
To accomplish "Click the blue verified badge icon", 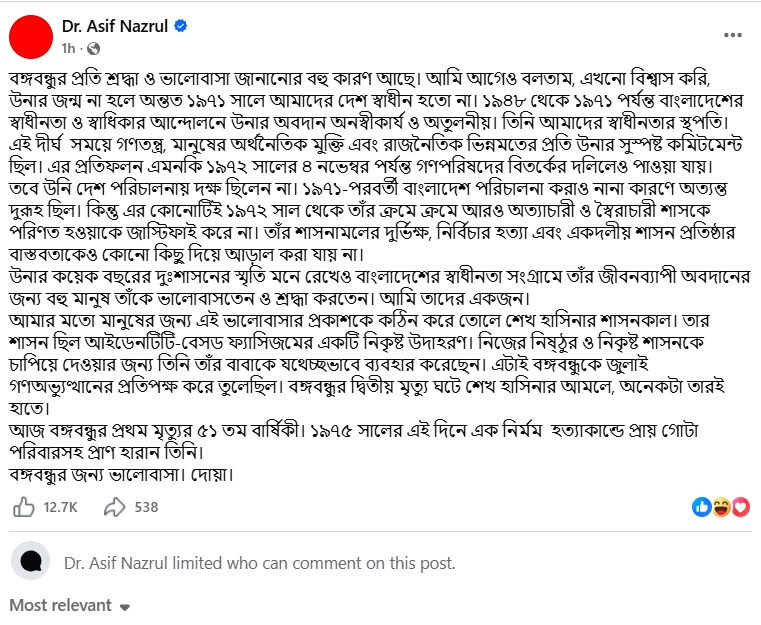I will (x=181, y=26).
